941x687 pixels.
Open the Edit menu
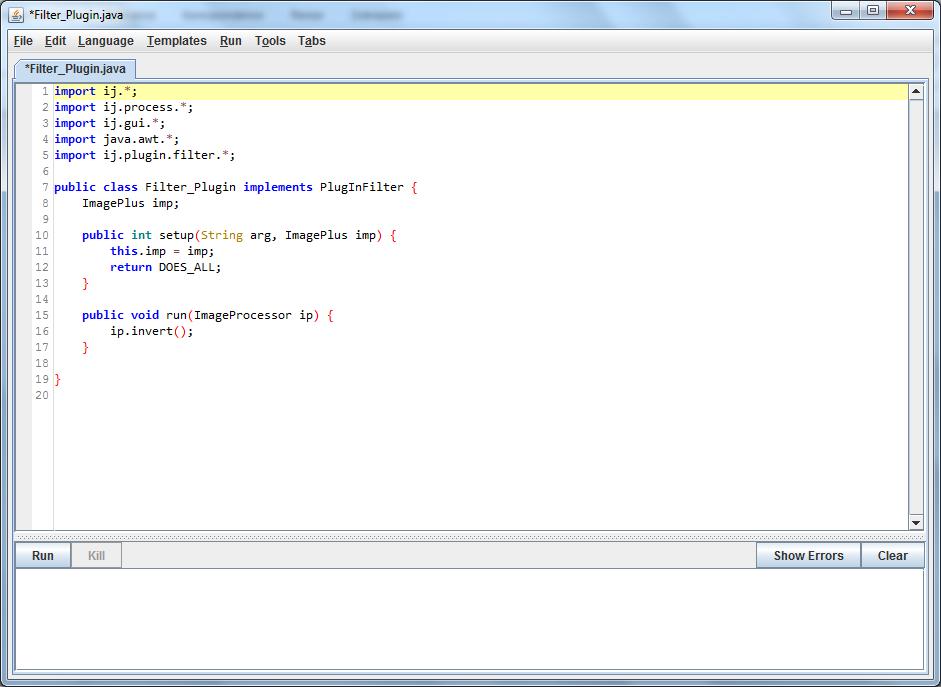(x=55, y=41)
